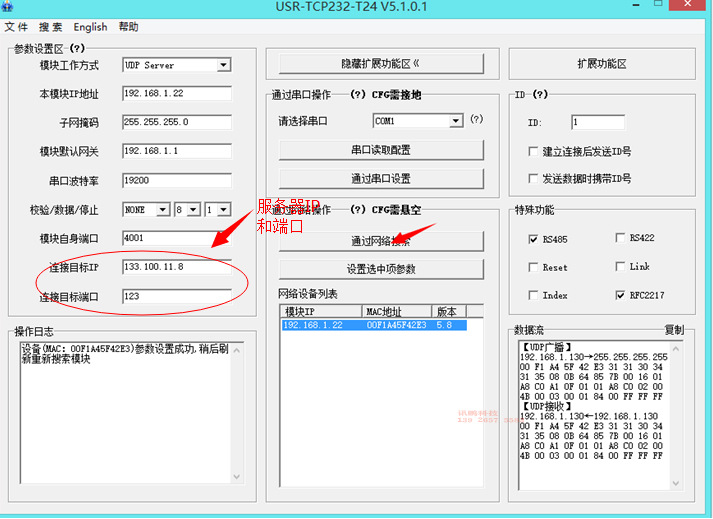Viewport: 713px width, 519px height.
Task: Click the 设置选中项参数 button
Action: [x=381, y=270]
